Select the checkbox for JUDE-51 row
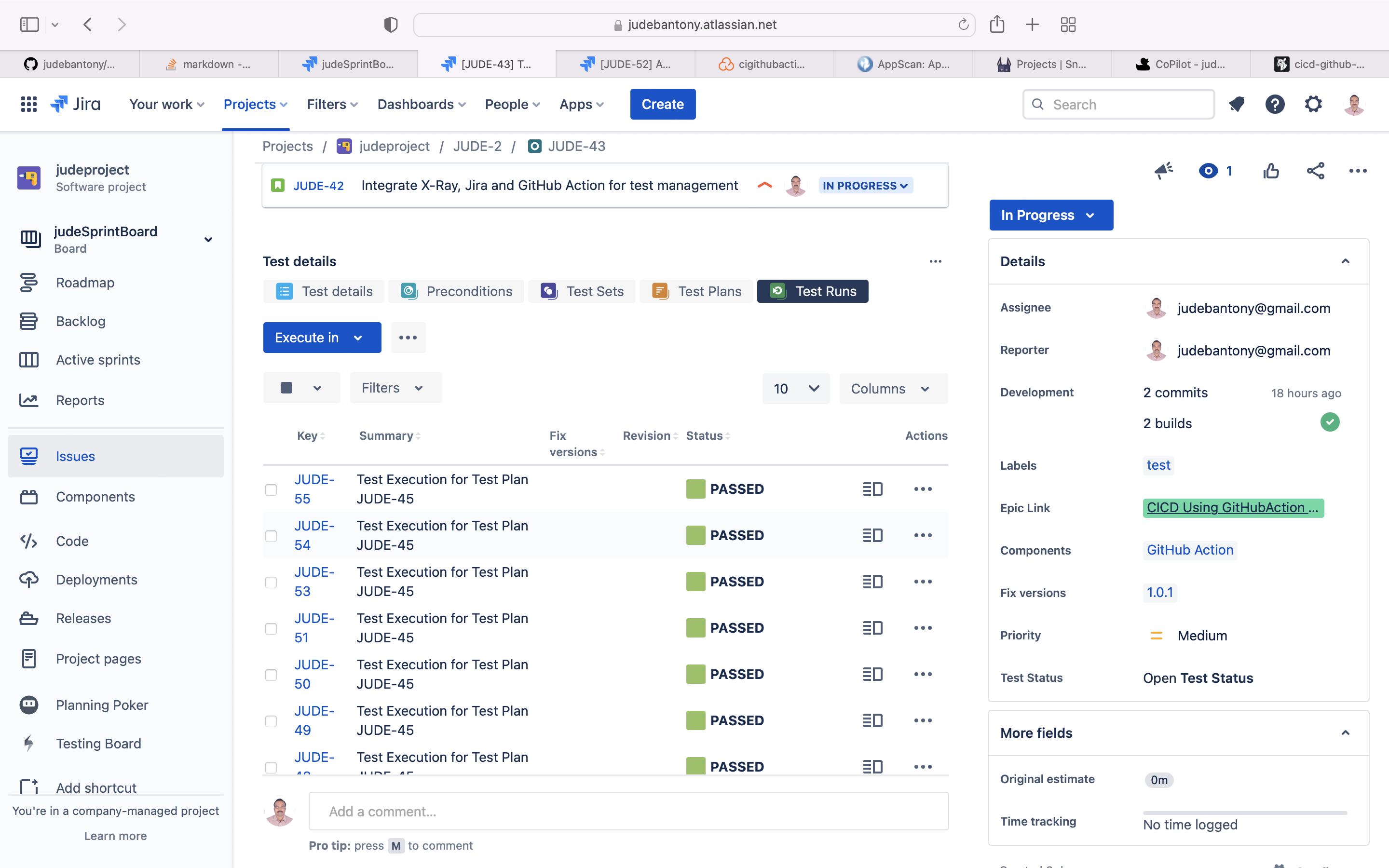1389x868 pixels. 271,629
